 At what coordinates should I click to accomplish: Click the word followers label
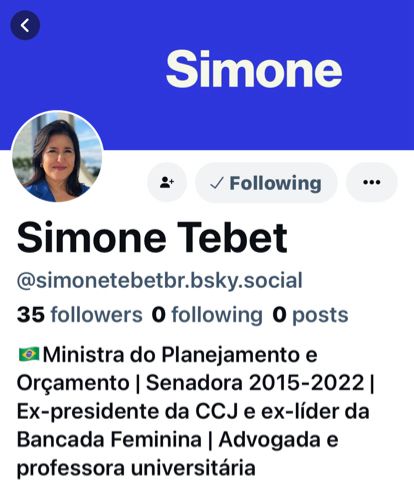pos(97,315)
